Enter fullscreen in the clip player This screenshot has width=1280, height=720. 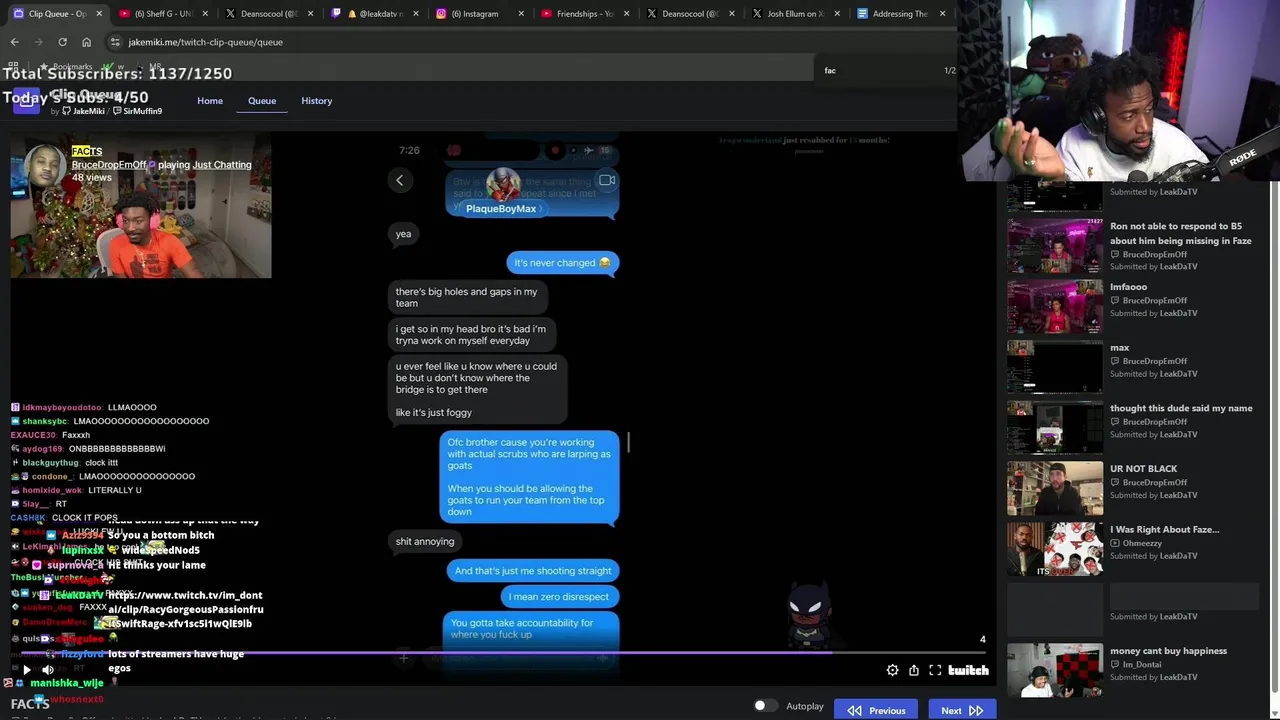pos(935,670)
